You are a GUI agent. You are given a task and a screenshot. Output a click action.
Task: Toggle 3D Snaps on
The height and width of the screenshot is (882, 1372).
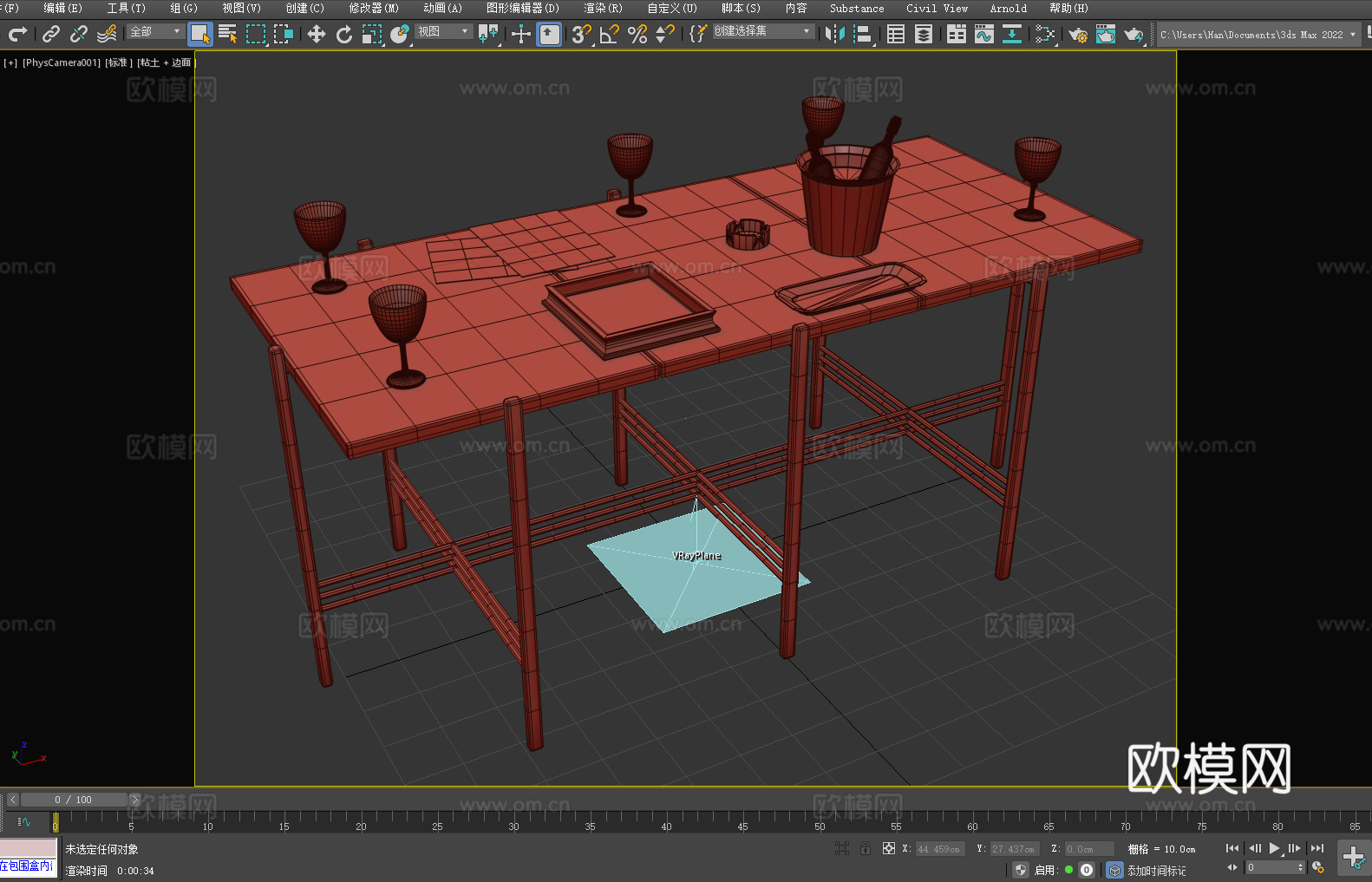pos(582,34)
